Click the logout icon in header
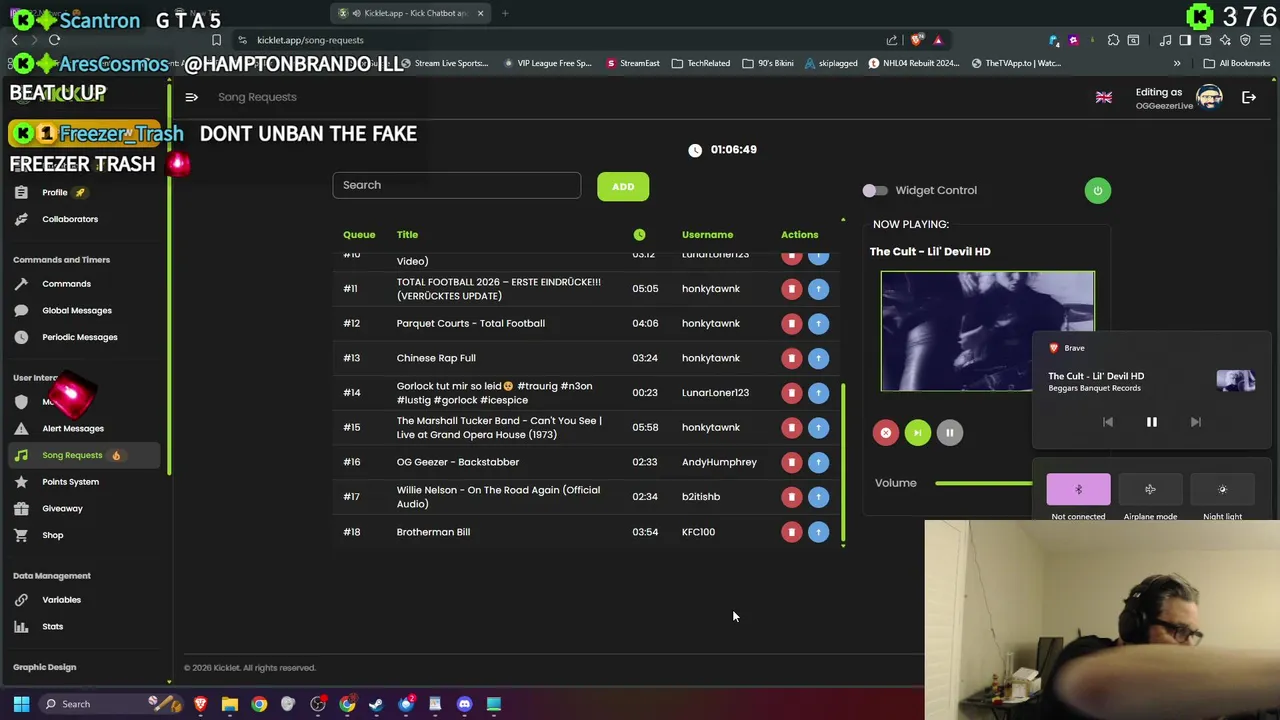Viewport: 1280px width, 720px height. point(1249,97)
